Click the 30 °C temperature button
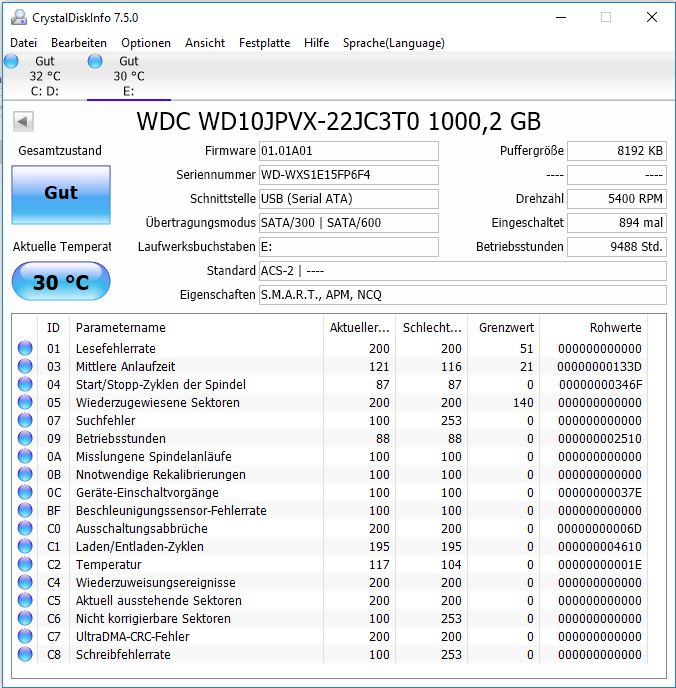This screenshot has width=676, height=688. coord(61,281)
